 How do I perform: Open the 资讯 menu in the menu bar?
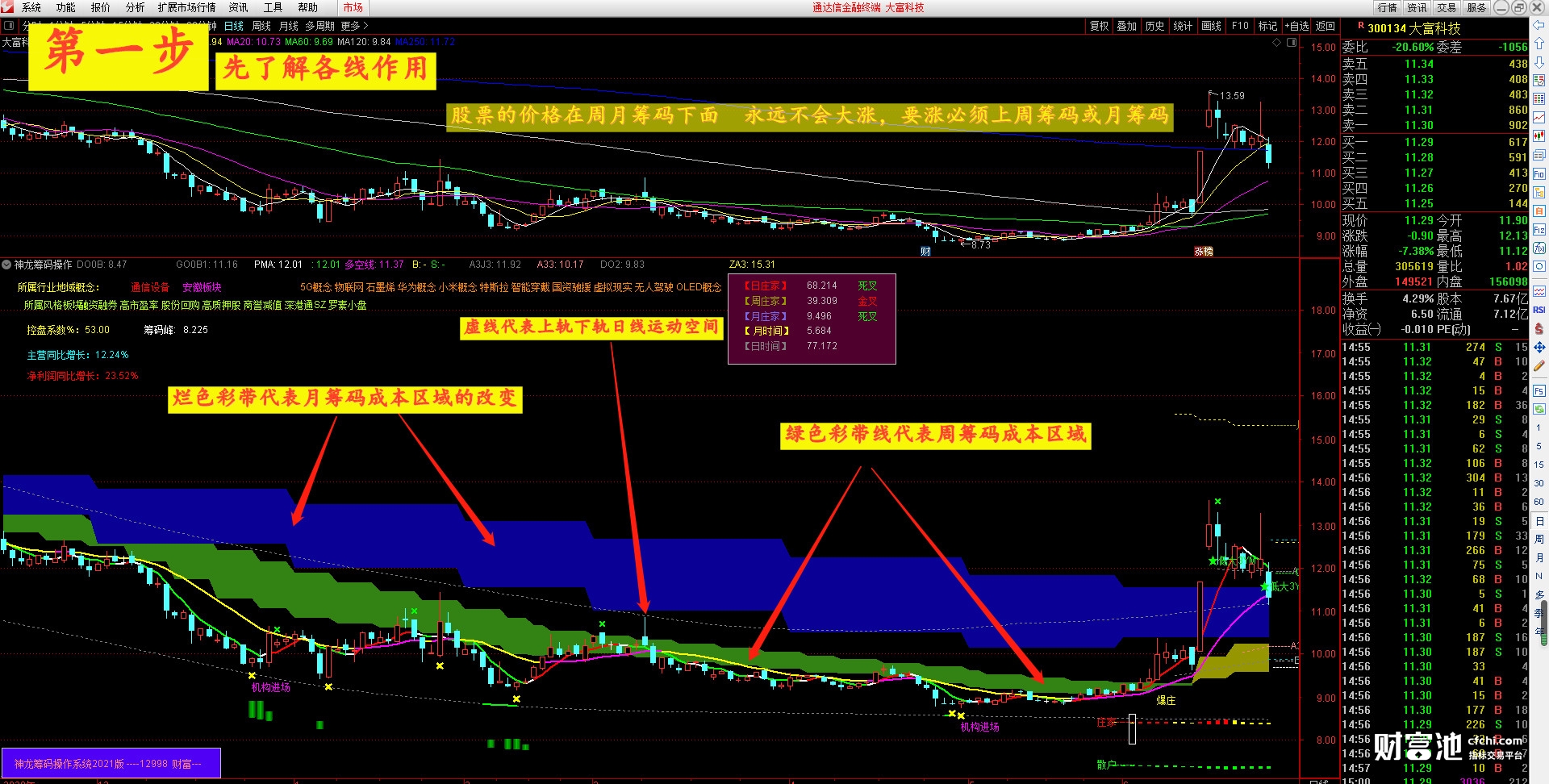238,7
